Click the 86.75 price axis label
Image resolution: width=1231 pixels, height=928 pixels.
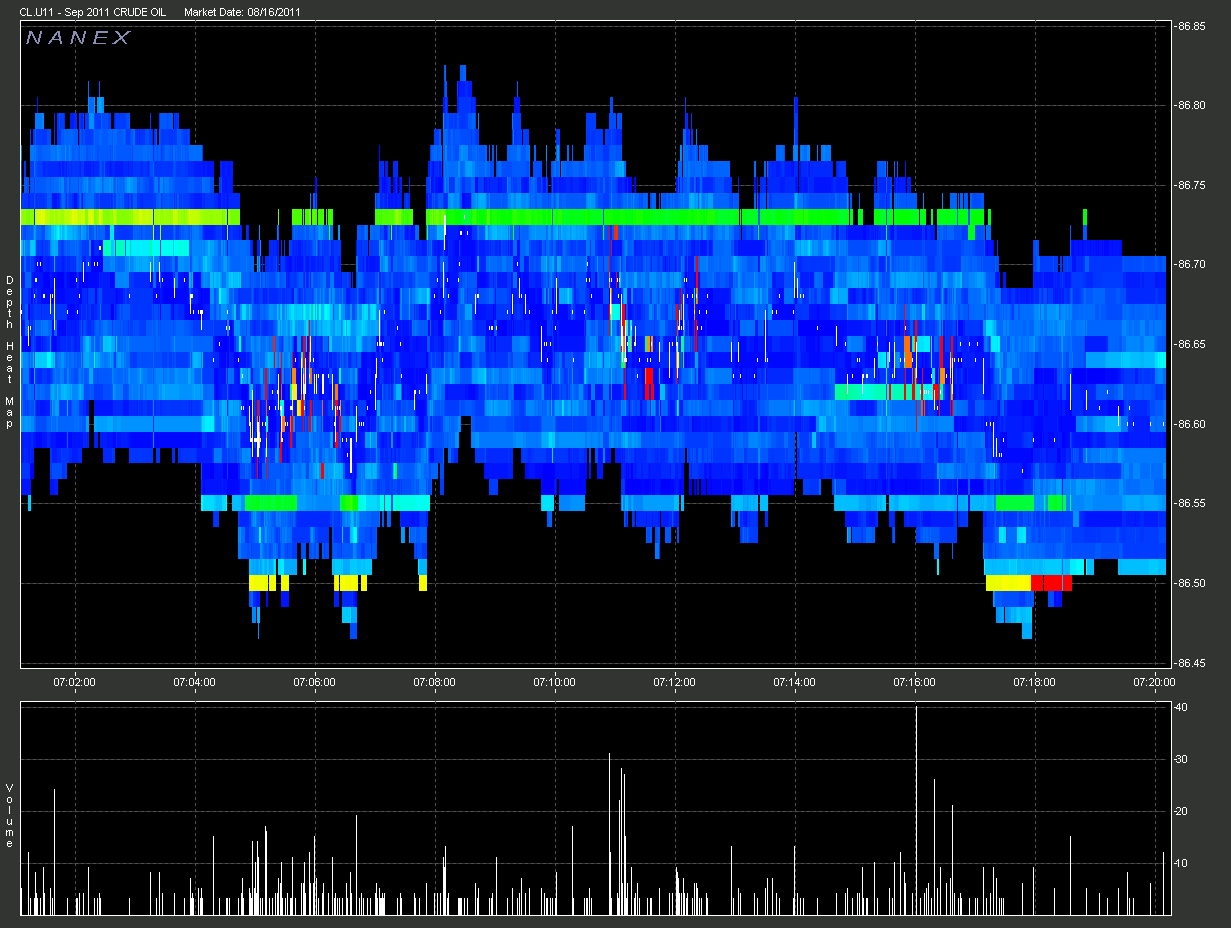coord(1191,185)
